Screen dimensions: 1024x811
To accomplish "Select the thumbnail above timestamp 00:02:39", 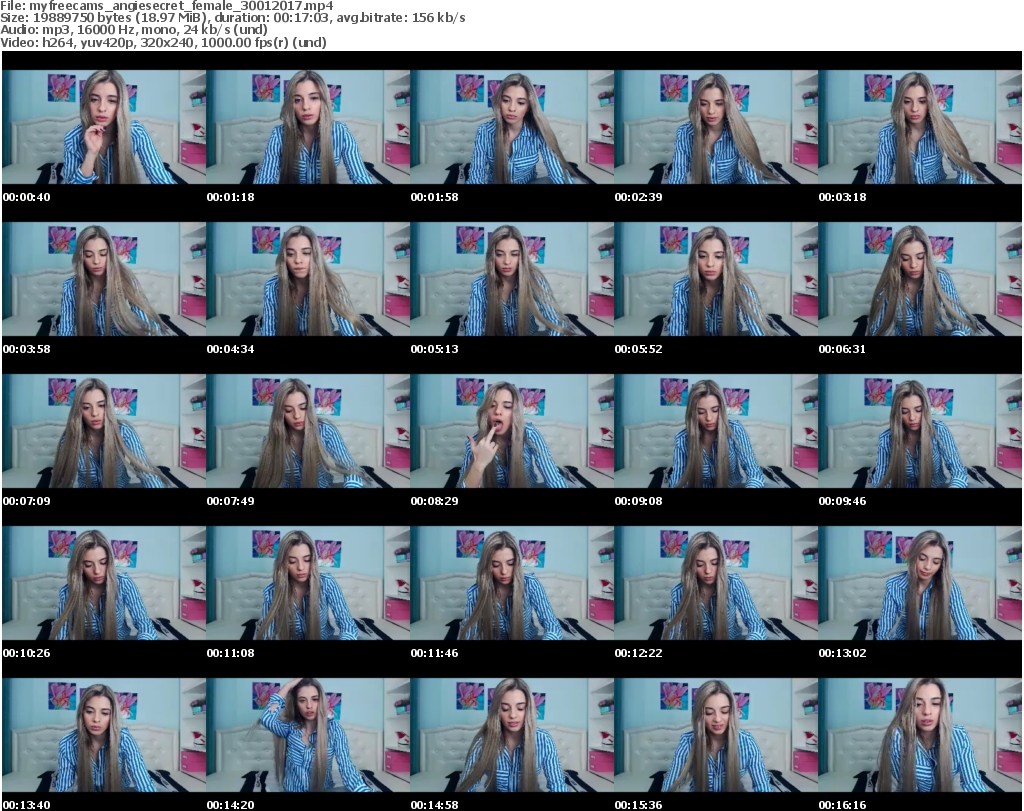I will [716, 127].
